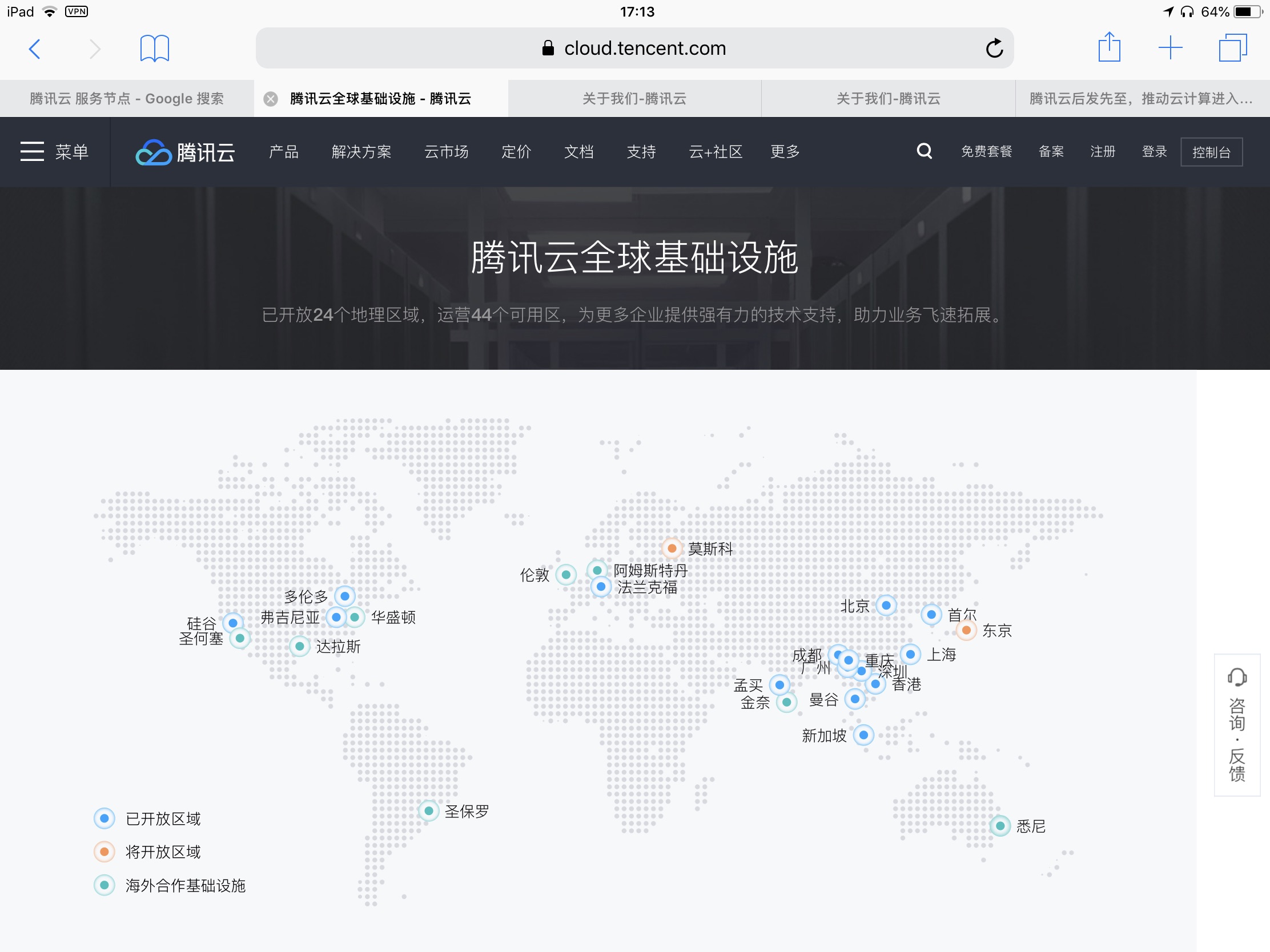The image size is (1270, 952).
Task: Reload the page with the refresh icon
Action: 994,48
